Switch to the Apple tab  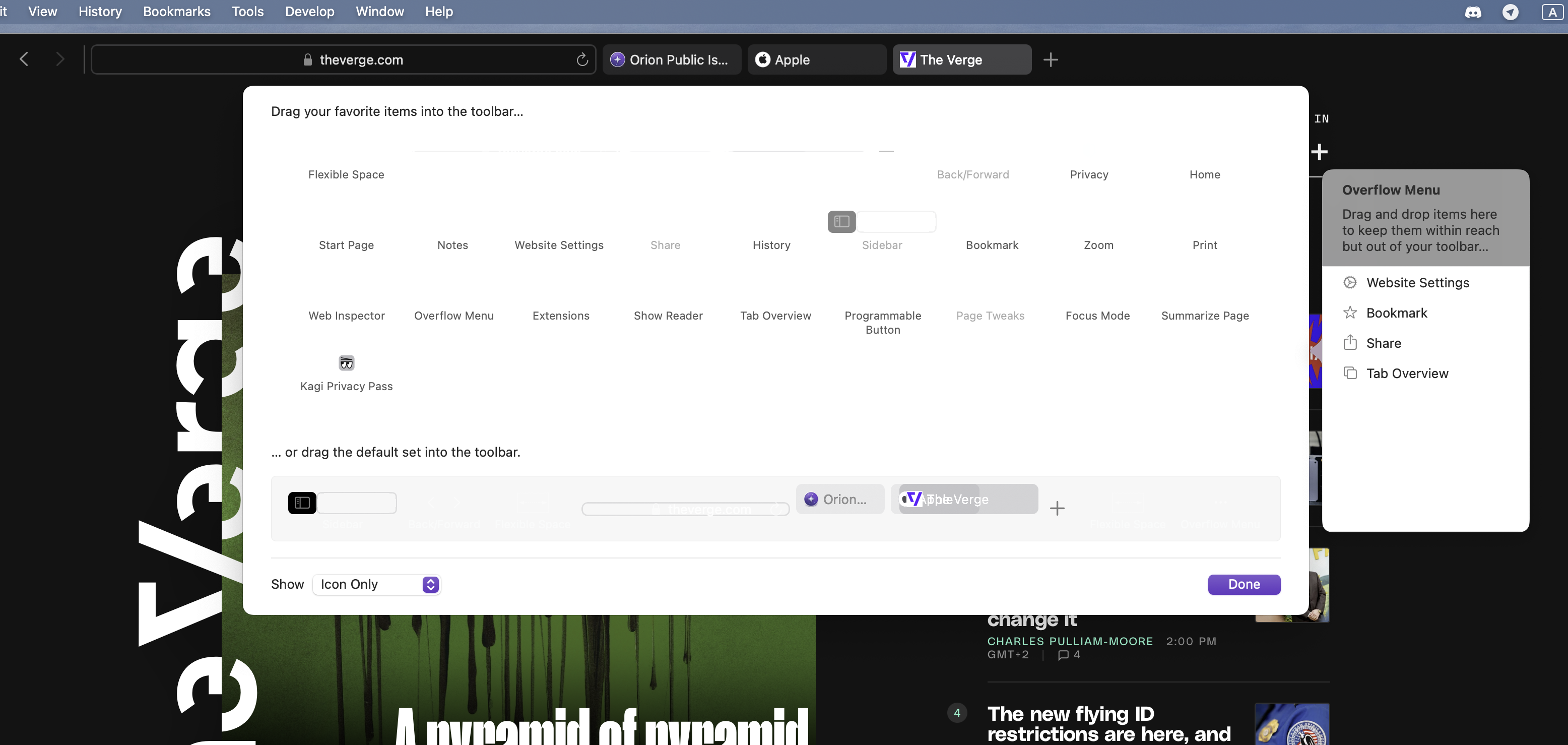(x=816, y=59)
